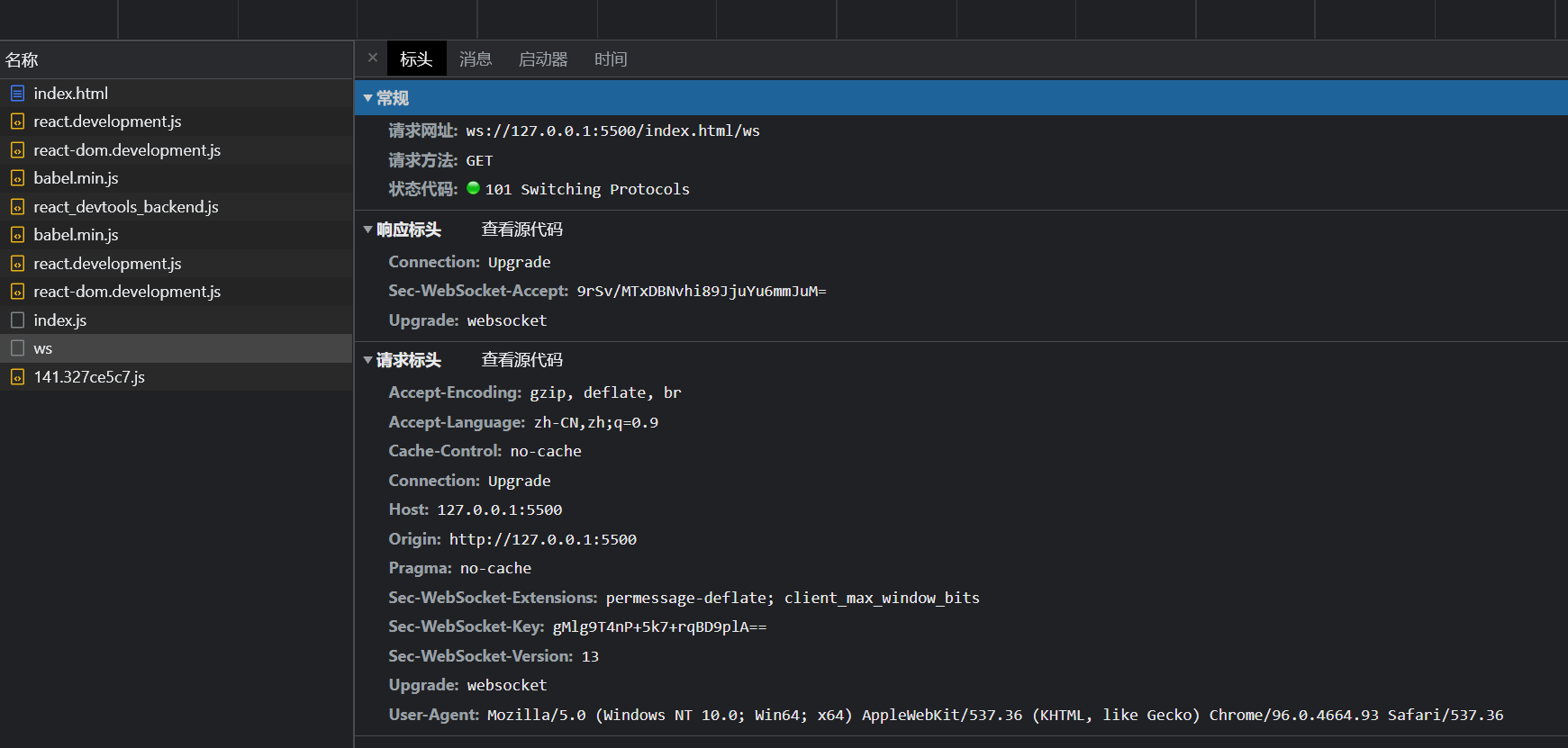Select the first react-dom.development.js request

click(x=127, y=150)
